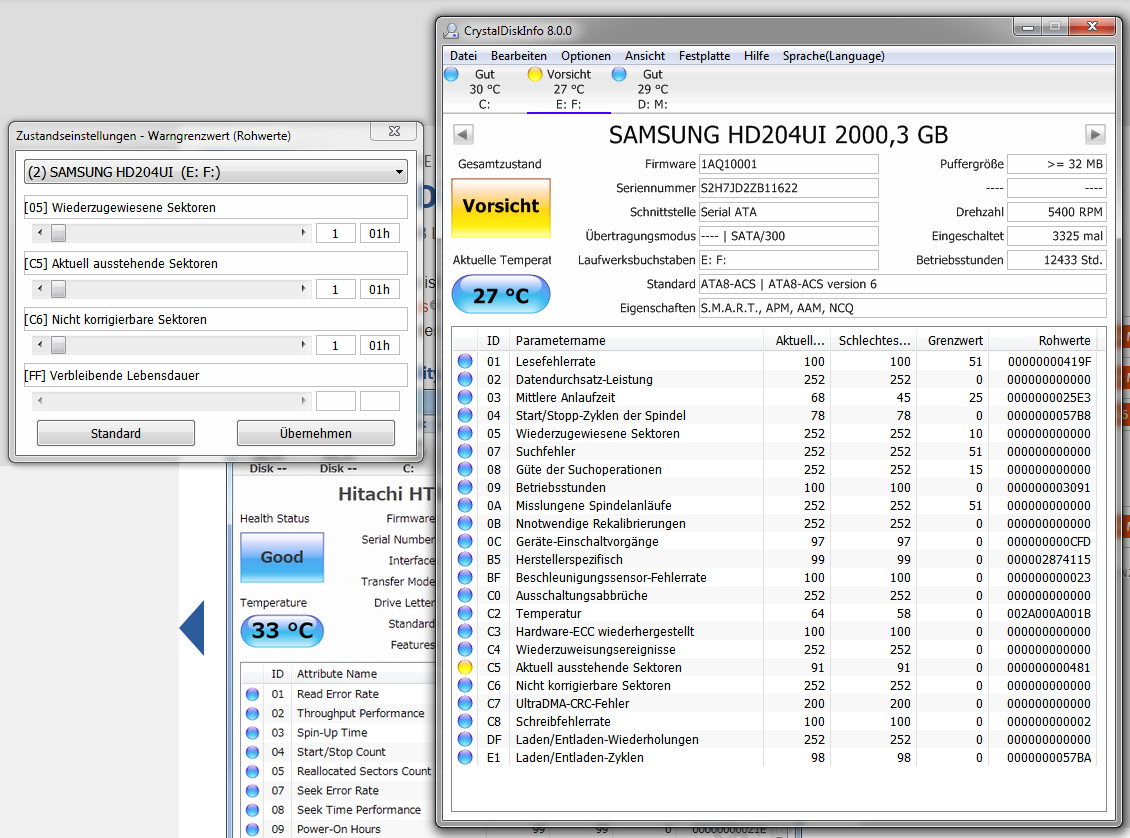Click status orb of Betriebsstunden table row
The width and height of the screenshot is (1130, 838).
coord(466,487)
